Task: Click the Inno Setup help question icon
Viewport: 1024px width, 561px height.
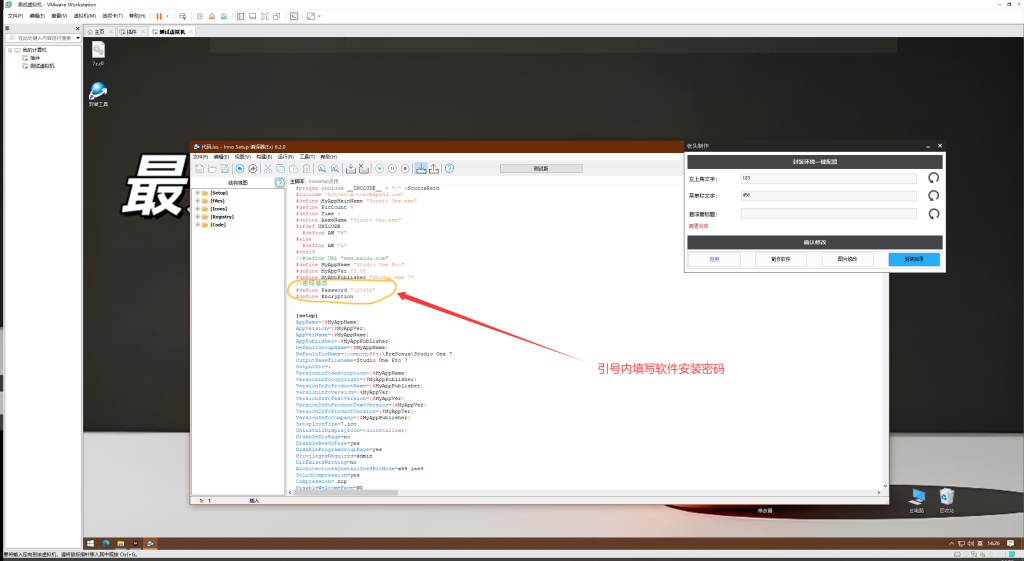Action: 450,168
